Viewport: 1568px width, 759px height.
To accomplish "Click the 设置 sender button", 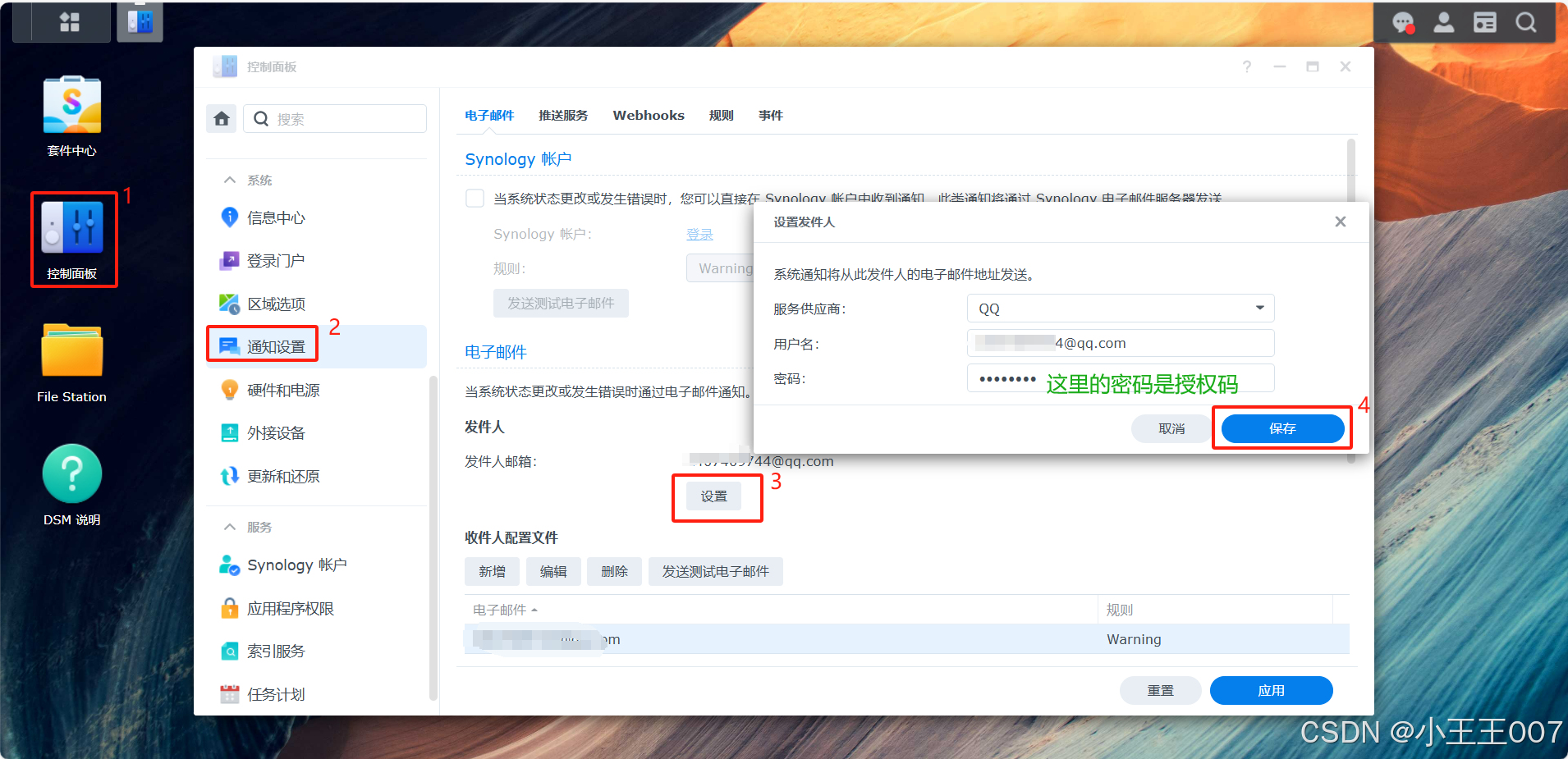I will pyautogui.click(x=714, y=496).
